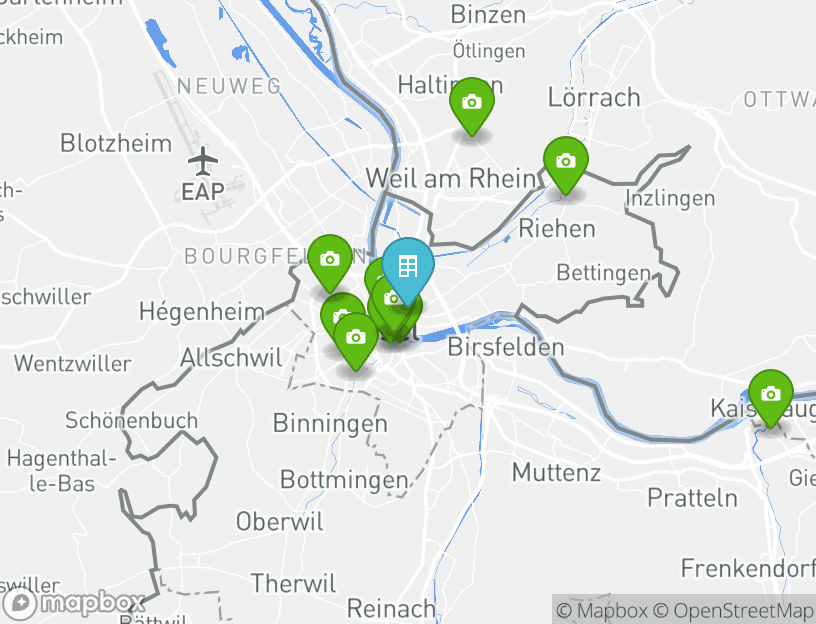This screenshot has width=816, height=624.
Task: Click the Oberwil place label
Action: point(279,521)
